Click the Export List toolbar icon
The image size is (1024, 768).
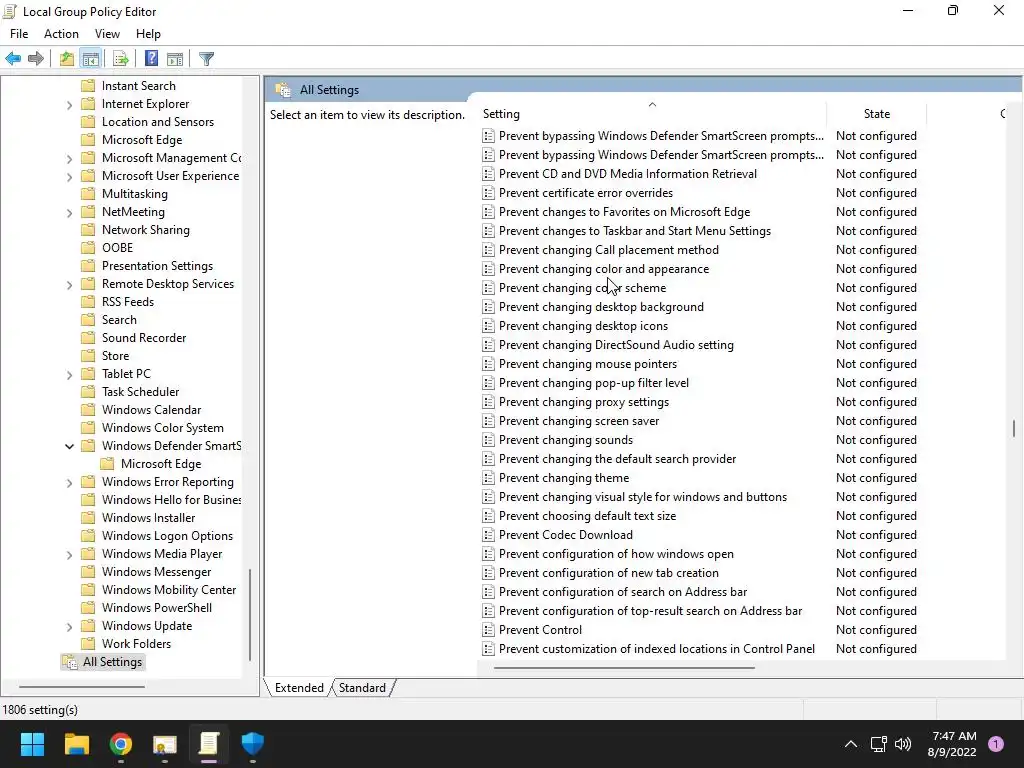121,59
